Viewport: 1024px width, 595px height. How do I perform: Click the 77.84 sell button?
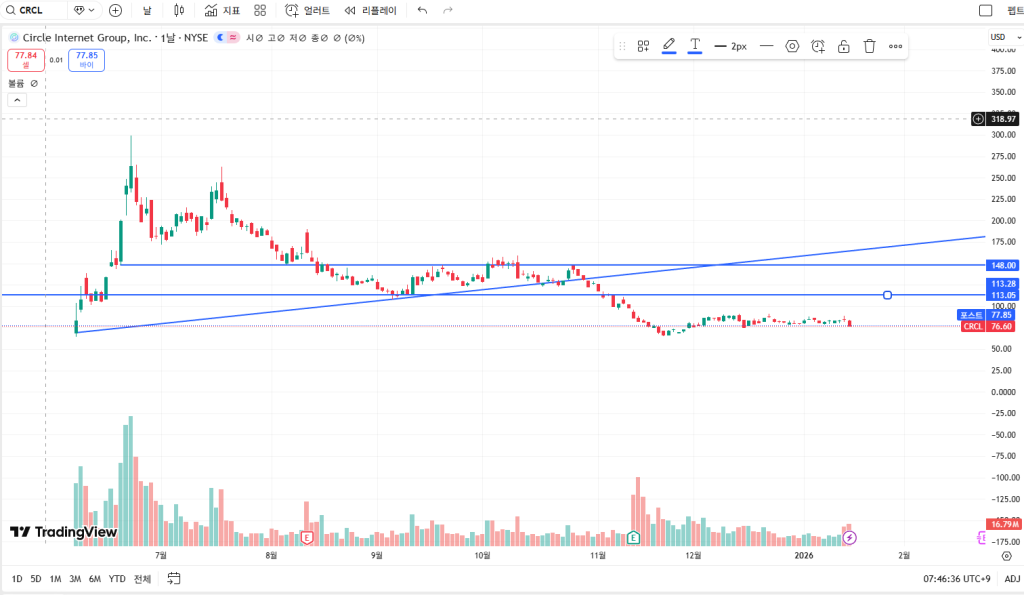25,60
